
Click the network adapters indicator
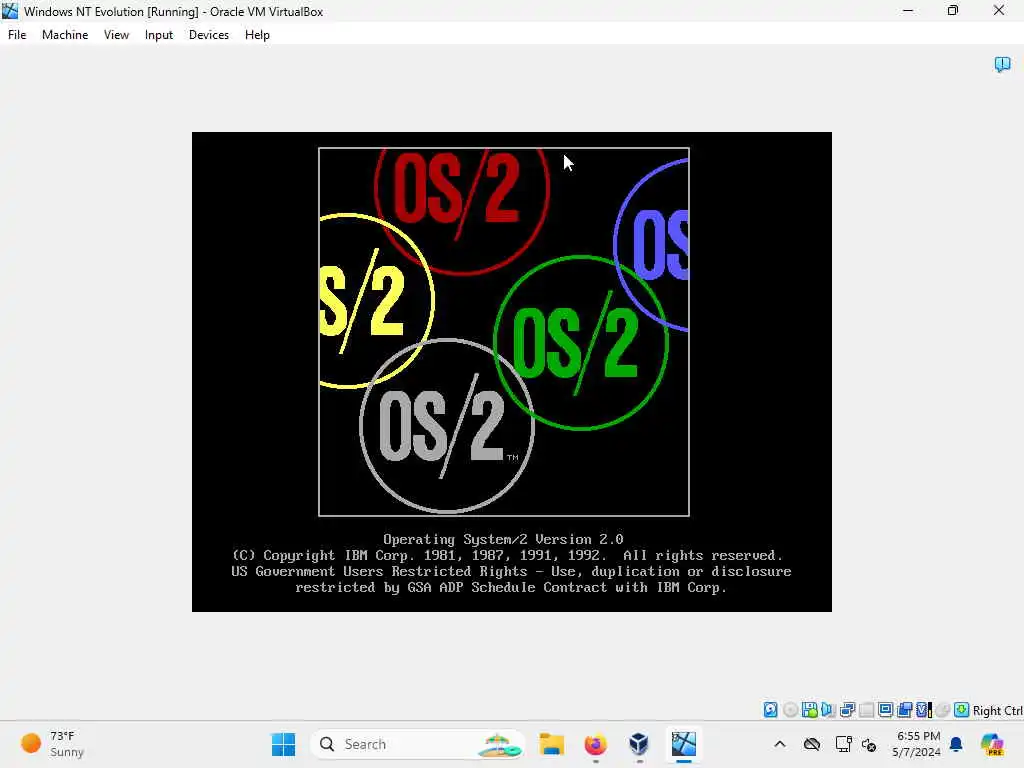pyautogui.click(x=848, y=710)
